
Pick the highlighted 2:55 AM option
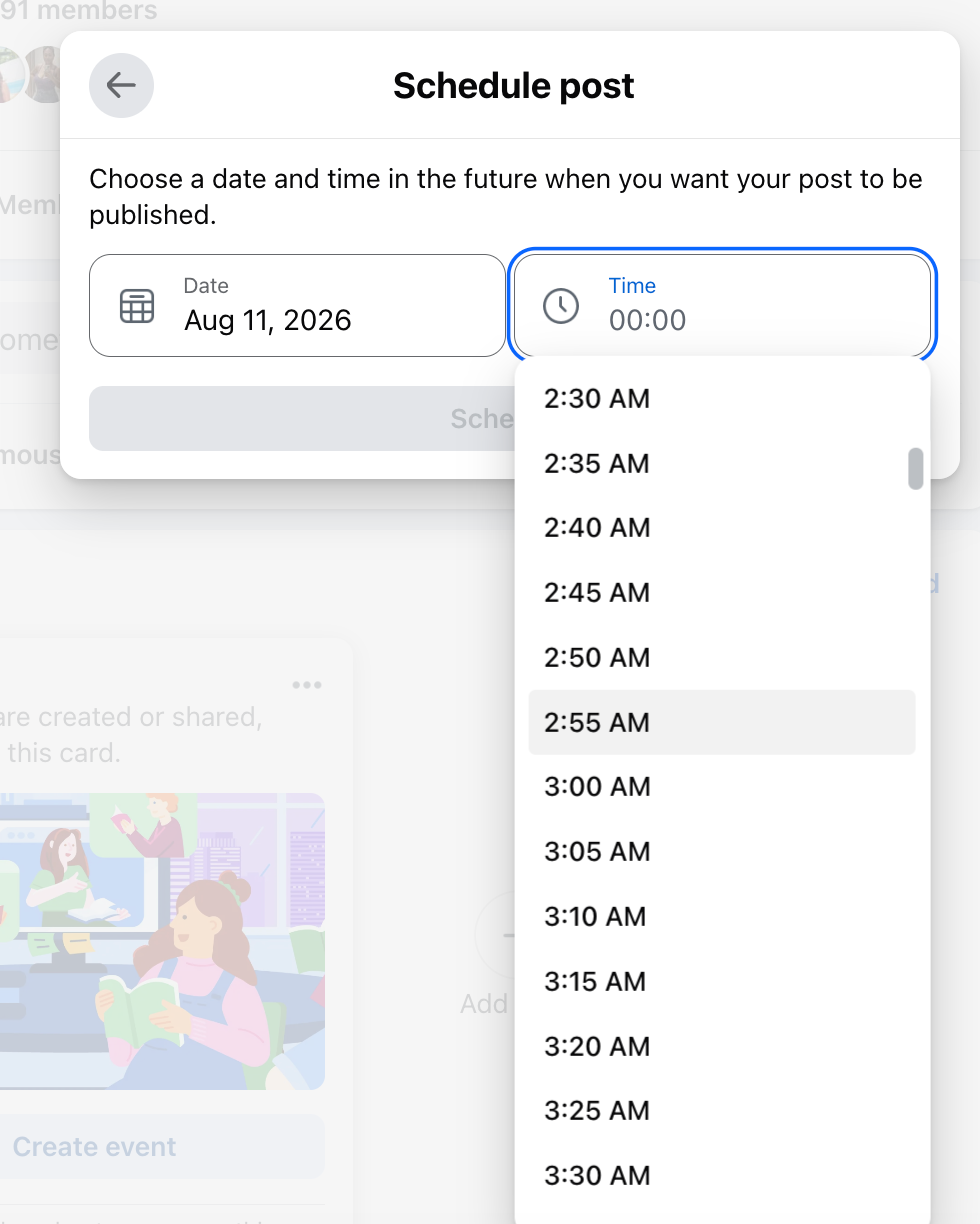point(722,722)
